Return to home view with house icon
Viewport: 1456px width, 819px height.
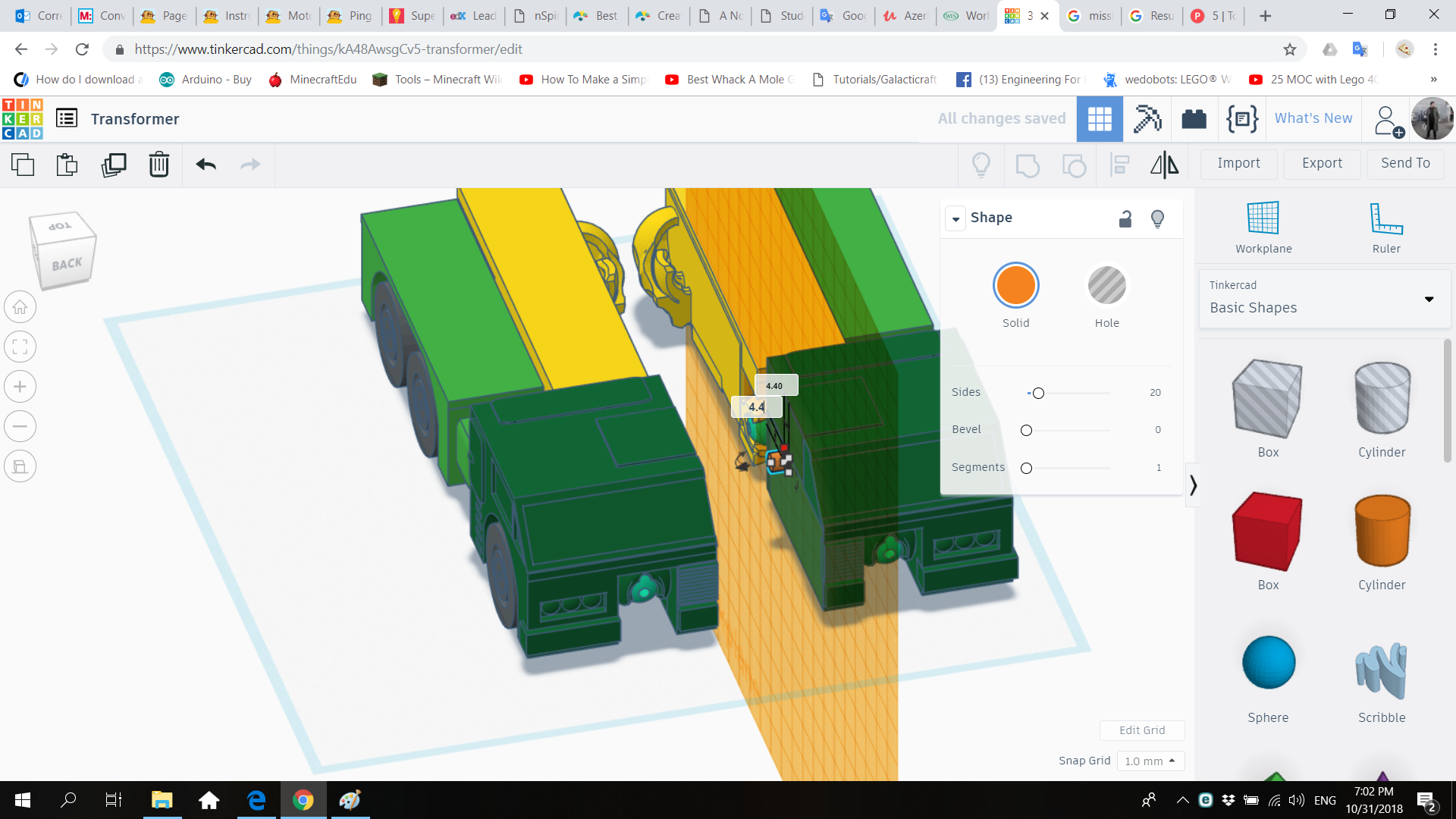click(x=20, y=306)
